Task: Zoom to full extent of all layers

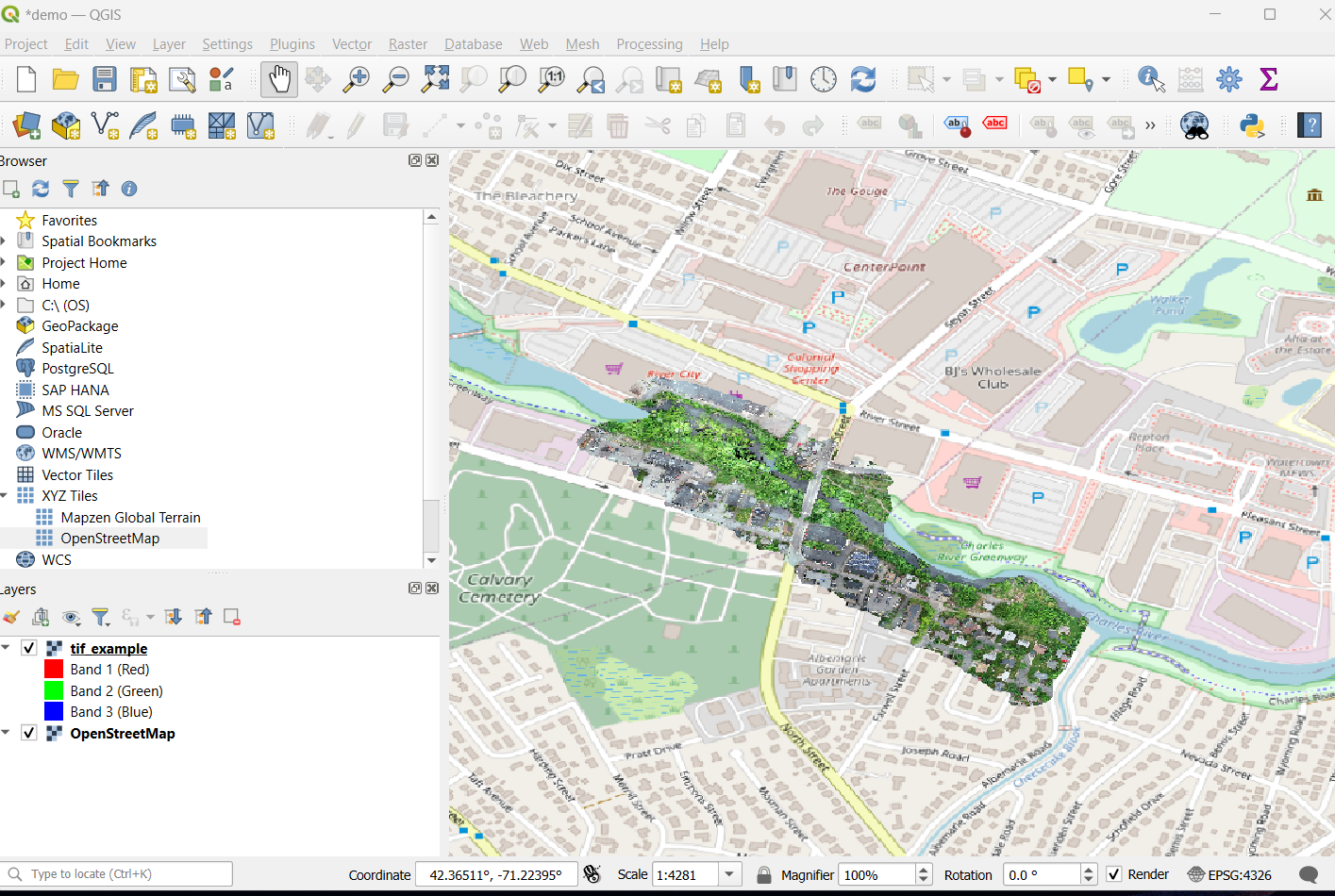Action: pyautogui.click(x=435, y=79)
